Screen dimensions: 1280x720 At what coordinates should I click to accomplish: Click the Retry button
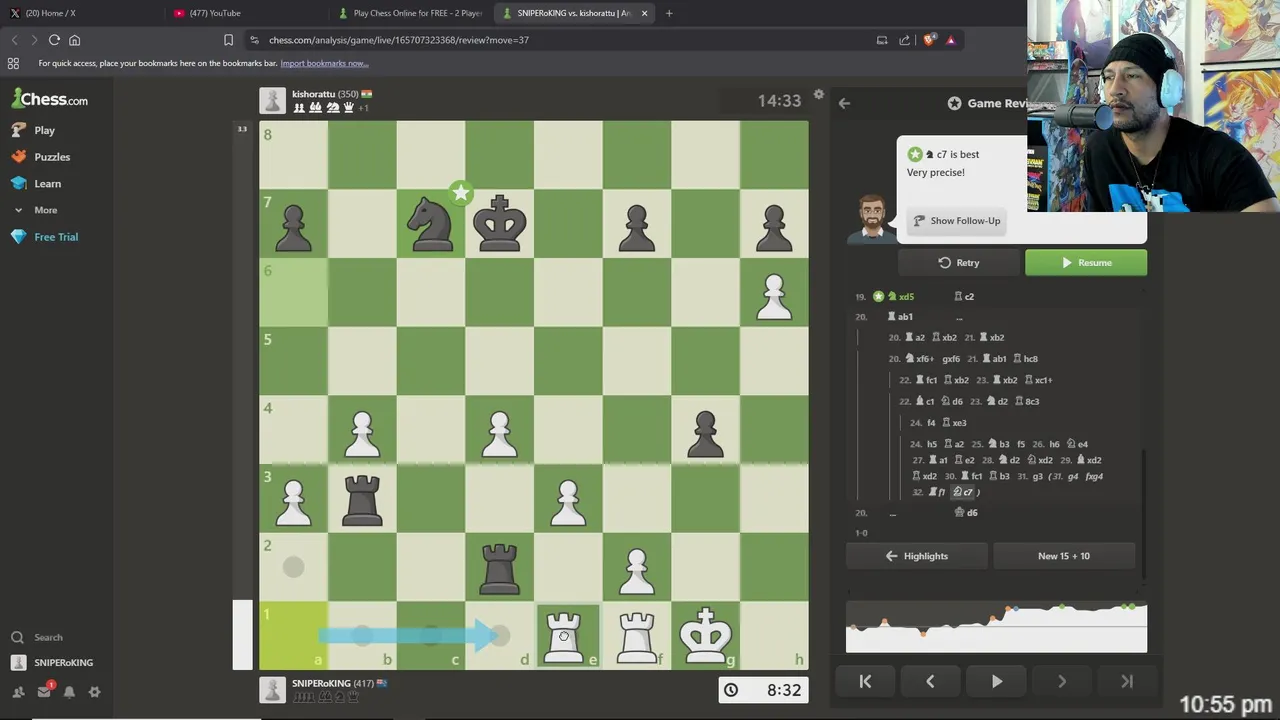pos(959,263)
